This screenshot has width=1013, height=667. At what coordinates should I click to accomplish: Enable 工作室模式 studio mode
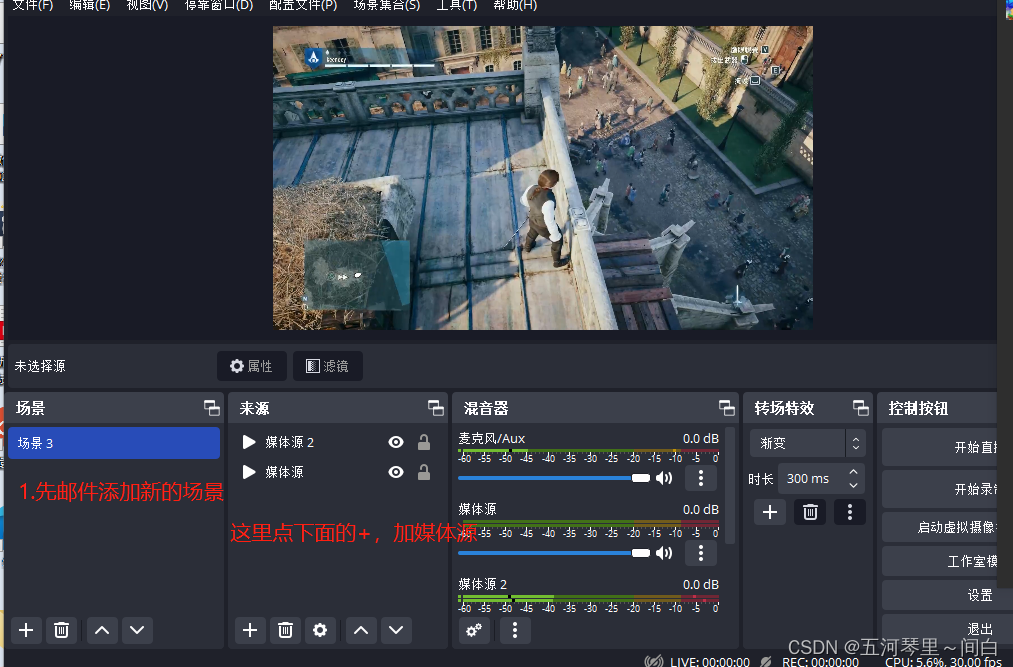pyautogui.click(x=940, y=561)
